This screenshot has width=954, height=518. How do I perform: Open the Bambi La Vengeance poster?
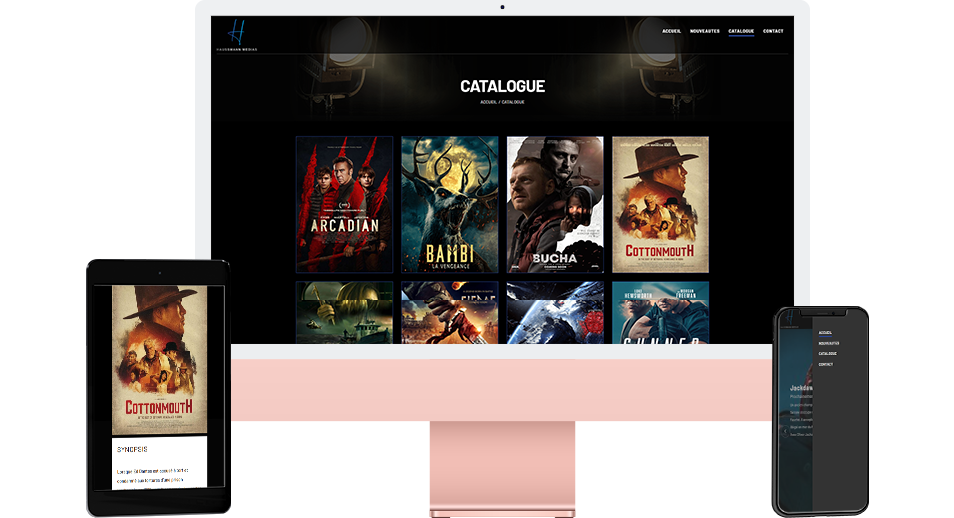click(x=450, y=204)
